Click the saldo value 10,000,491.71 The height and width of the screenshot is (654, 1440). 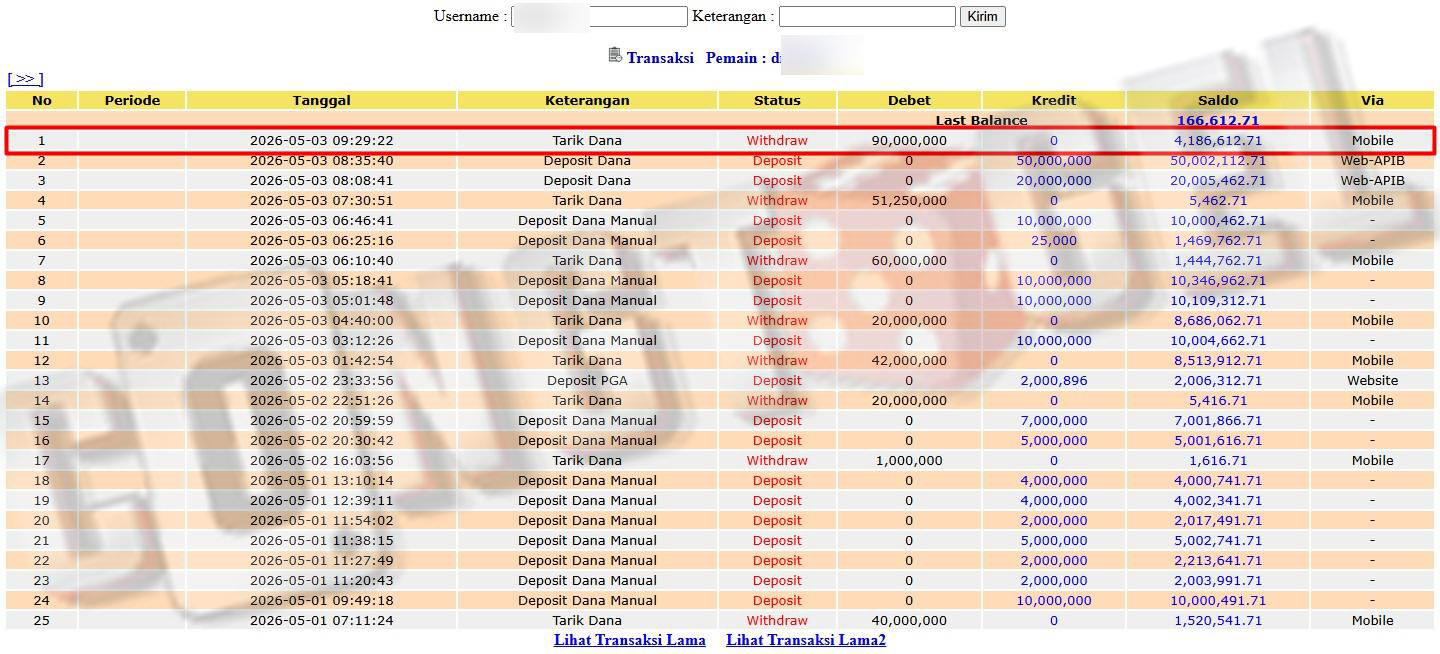click(x=1218, y=600)
